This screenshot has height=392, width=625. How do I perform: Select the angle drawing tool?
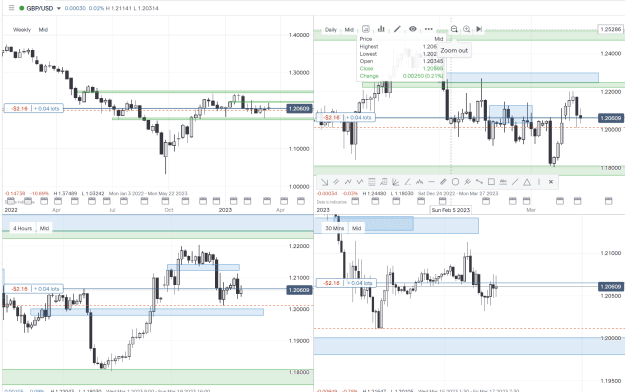pos(407,182)
